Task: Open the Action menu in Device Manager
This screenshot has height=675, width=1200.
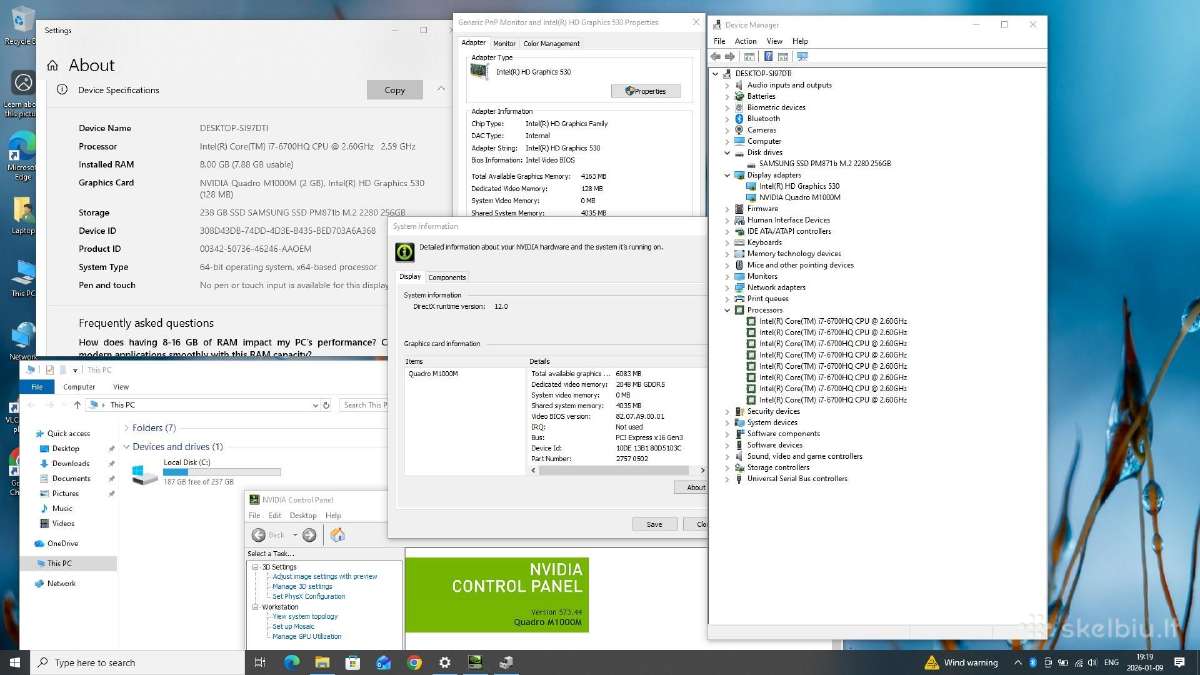Action: [x=746, y=41]
